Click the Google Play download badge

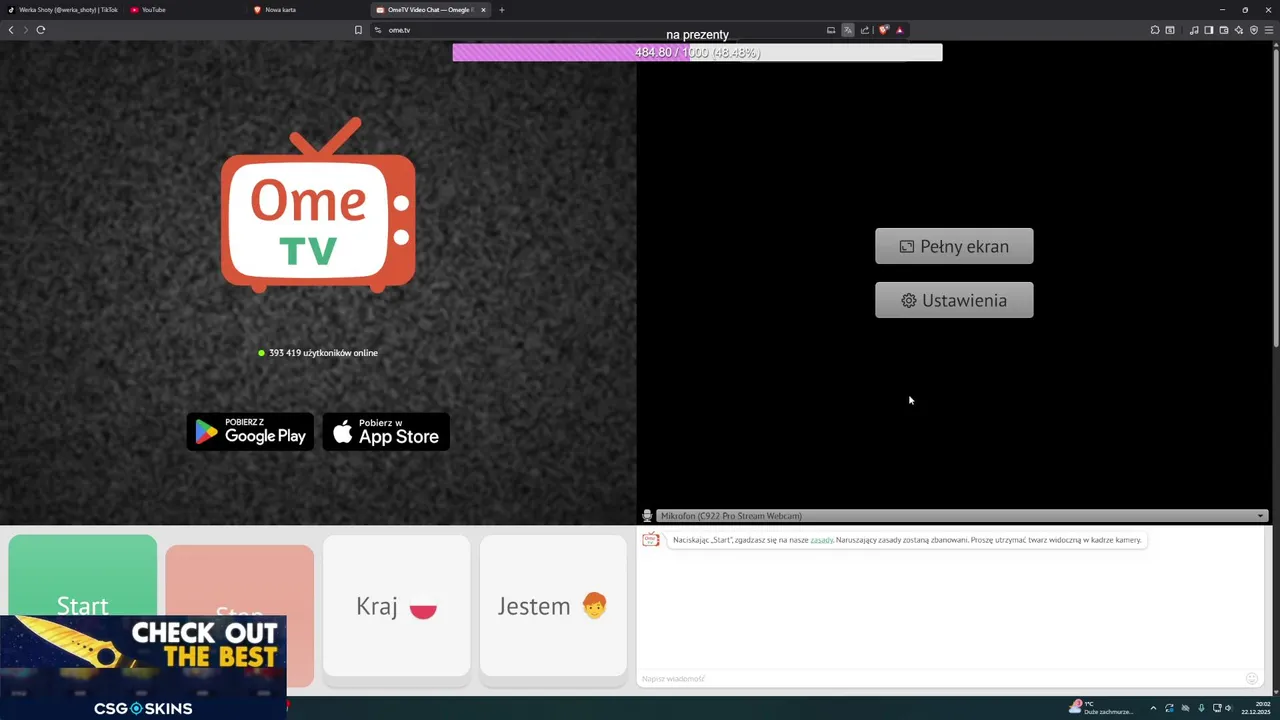click(x=250, y=432)
